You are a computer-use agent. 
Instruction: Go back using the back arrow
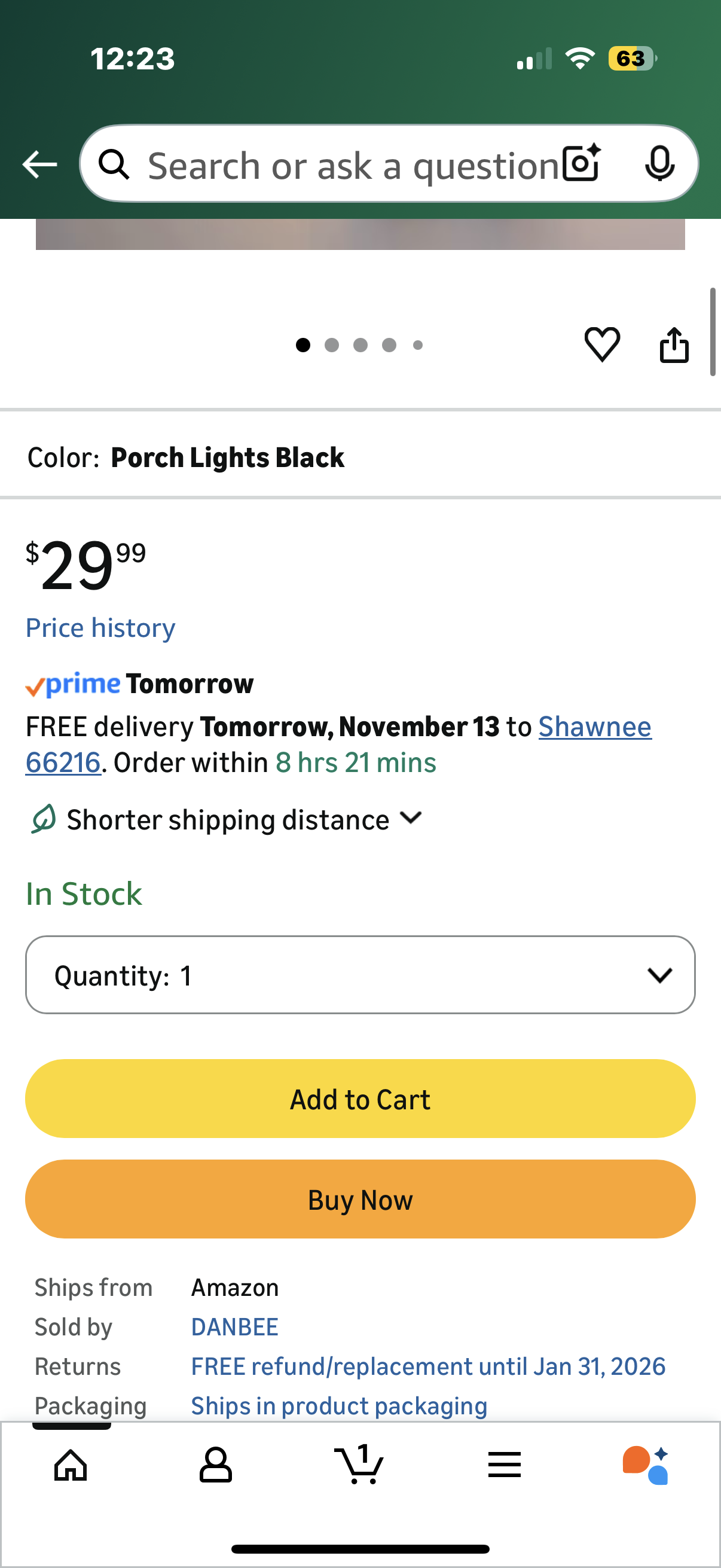tap(39, 163)
